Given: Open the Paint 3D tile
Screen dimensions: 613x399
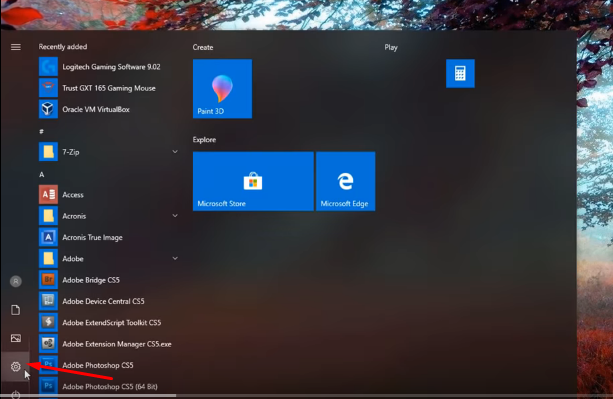Looking at the screenshot, I should coord(222,89).
